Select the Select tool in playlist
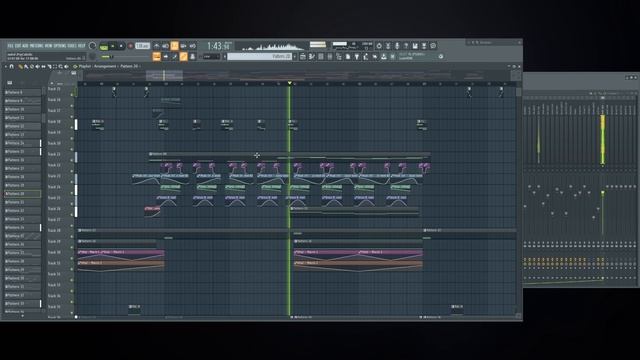The height and width of the screenshot is (360, 640). click(x=55, y=67)
